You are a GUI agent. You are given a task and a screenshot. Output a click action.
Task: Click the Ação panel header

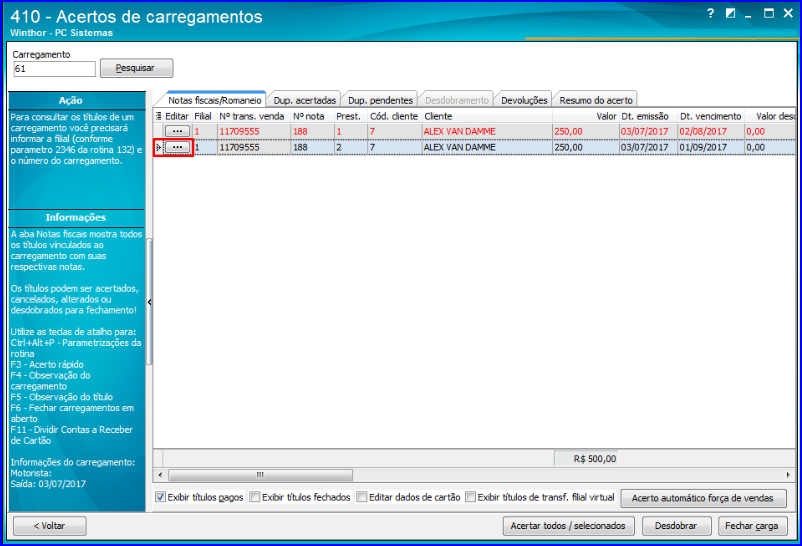click(77, 100)
